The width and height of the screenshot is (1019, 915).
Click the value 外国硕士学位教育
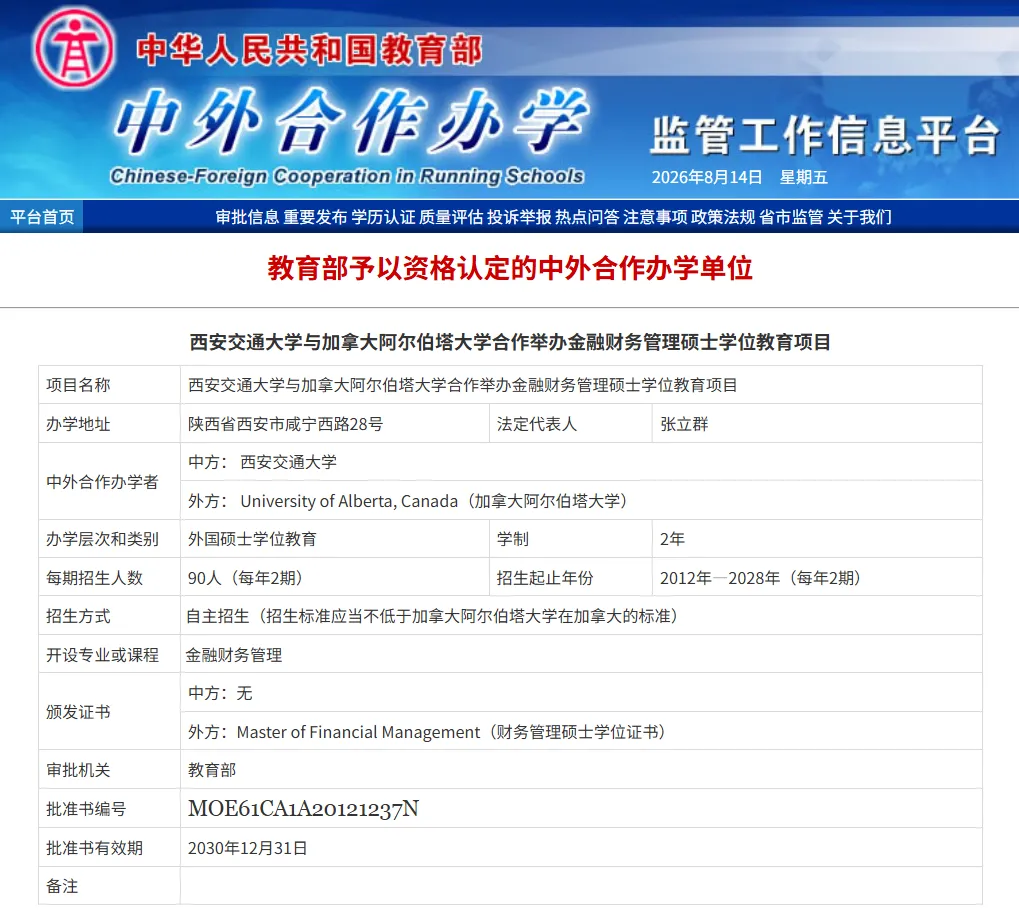(252, 539)
